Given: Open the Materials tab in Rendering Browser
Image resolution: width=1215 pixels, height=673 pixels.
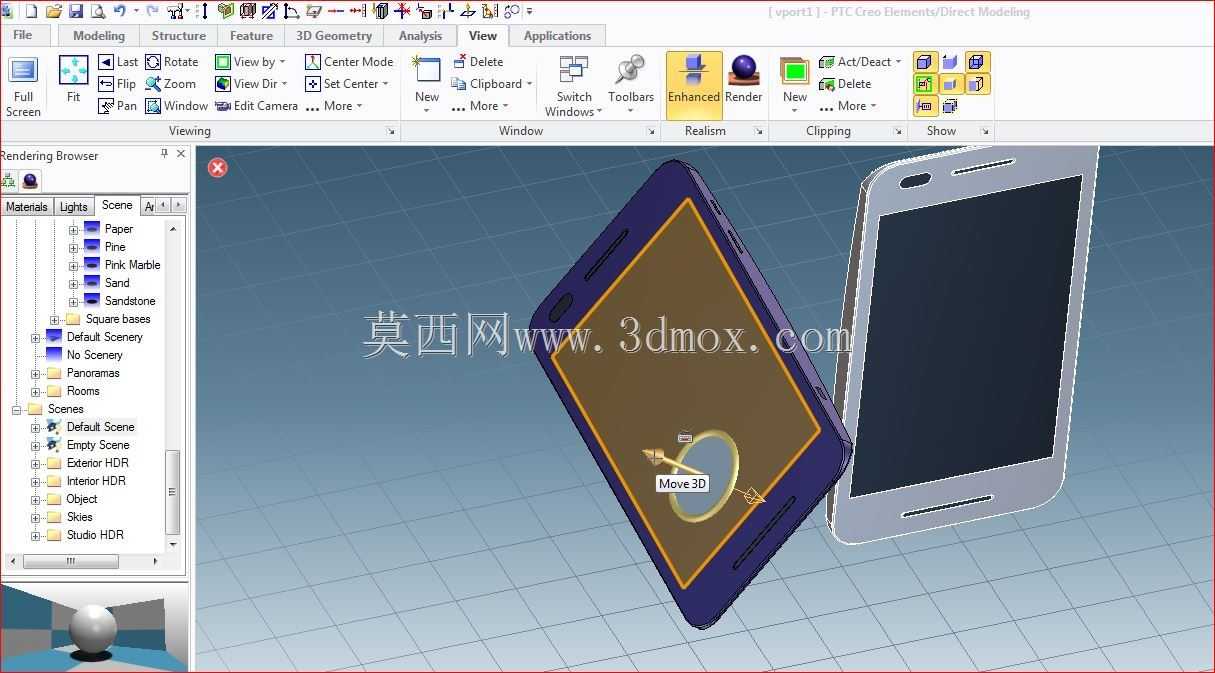Looking at the screenshot, I should (x=26, y=207).
